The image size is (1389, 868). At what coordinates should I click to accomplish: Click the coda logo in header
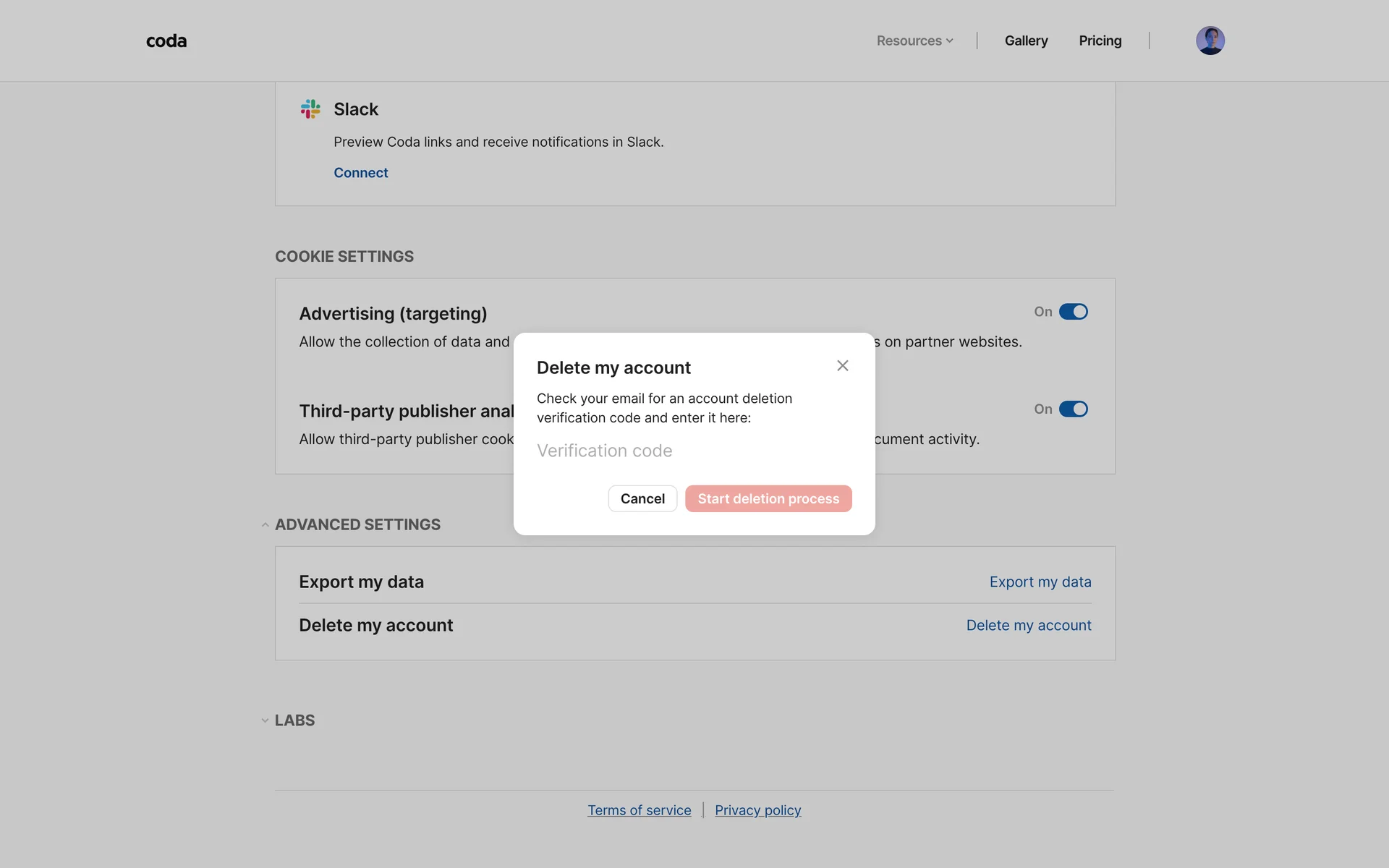(166, 41)
